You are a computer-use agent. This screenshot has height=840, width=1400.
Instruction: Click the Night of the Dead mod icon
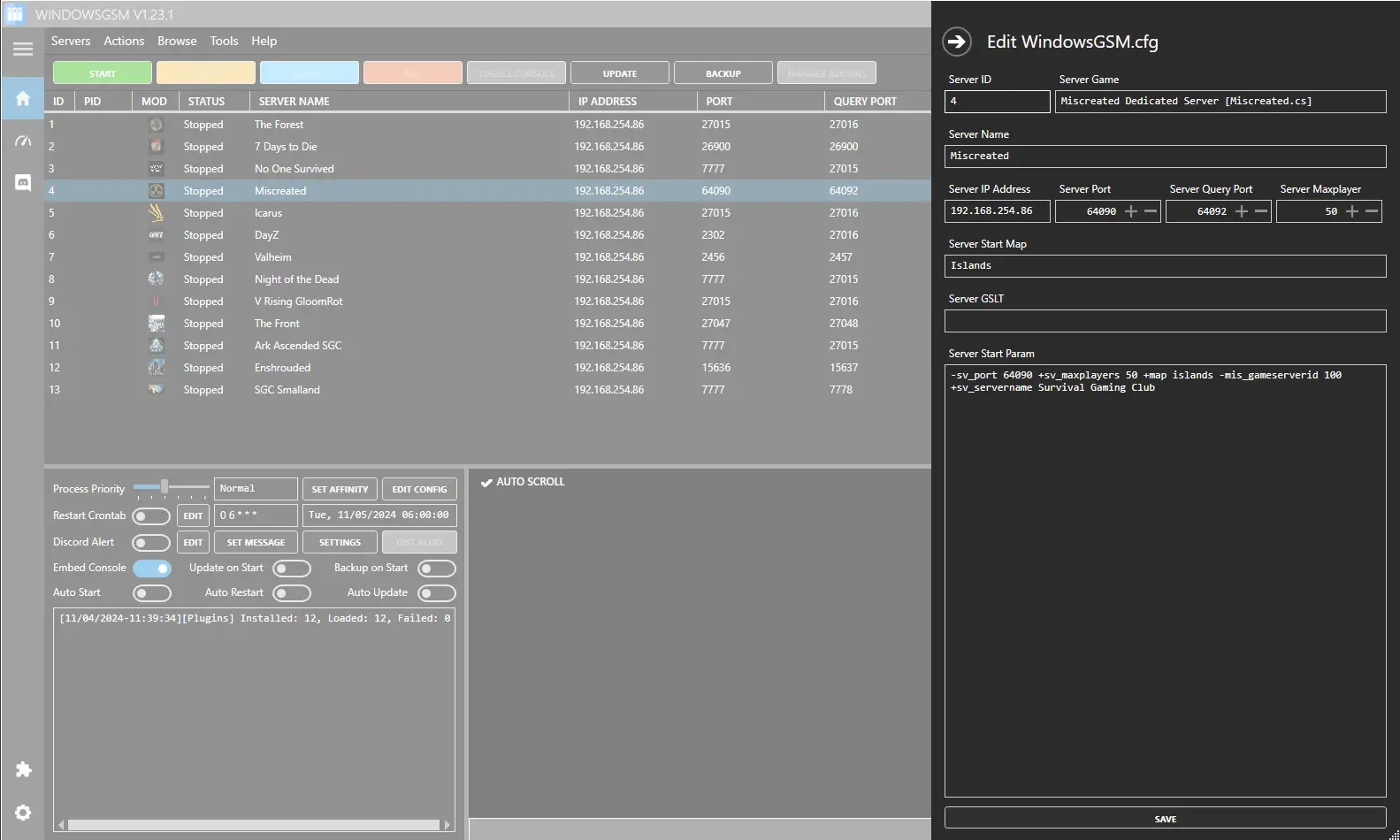point(156,279)
